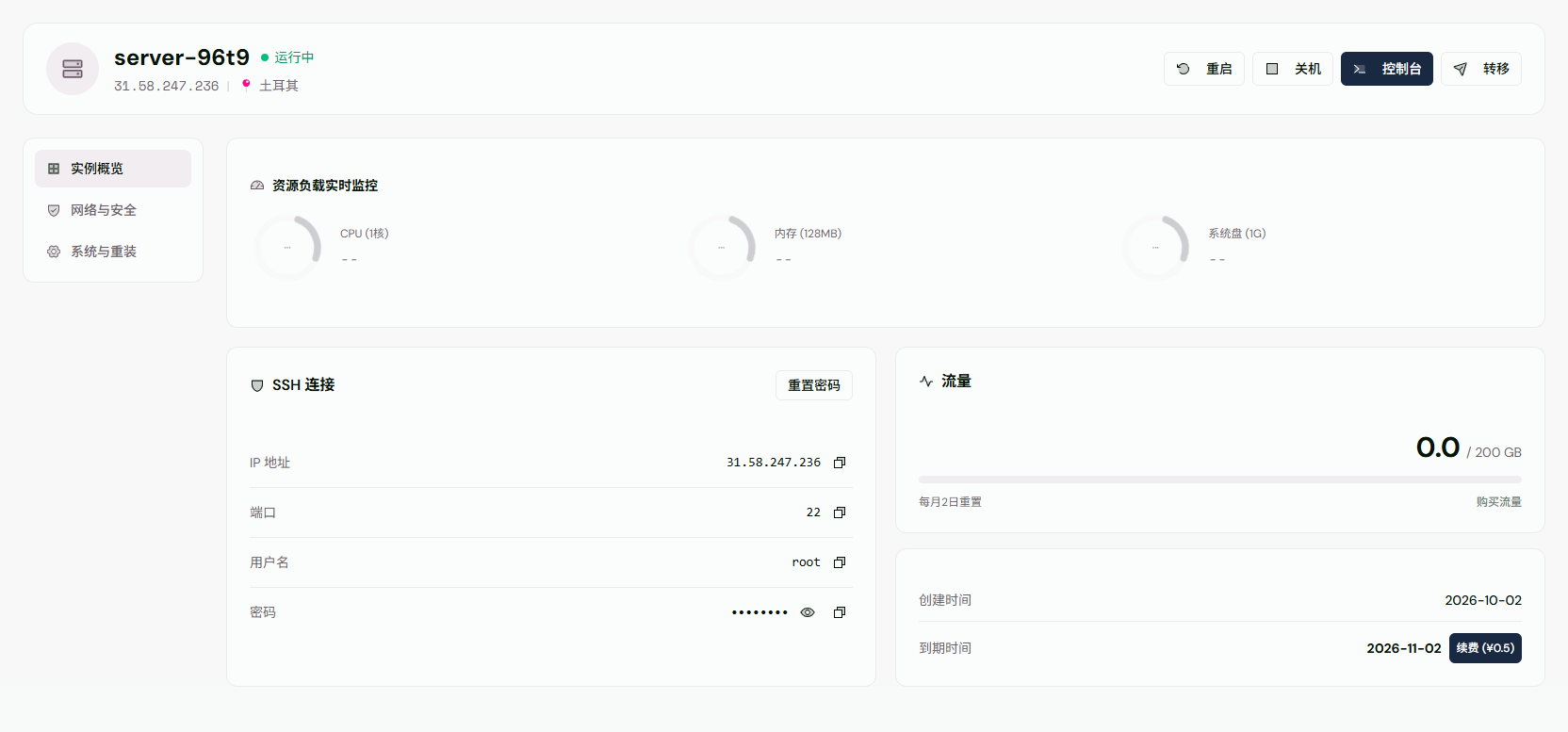Click the 资源负载实时监控 heading
Screen dimensions: 1568x732
(325, 186)
